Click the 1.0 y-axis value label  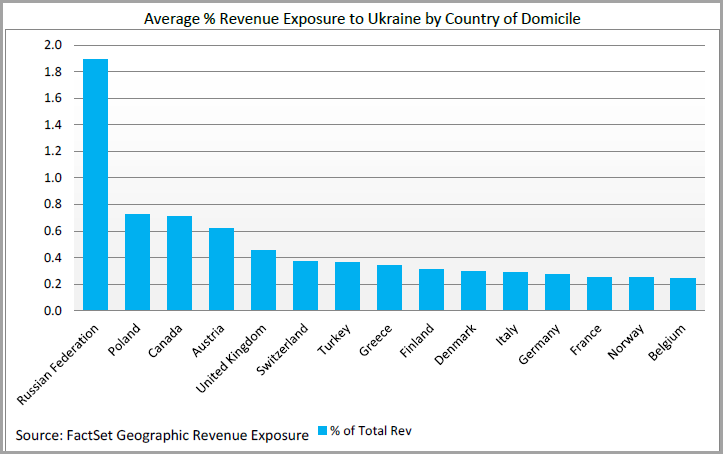(x=53, y=178)
